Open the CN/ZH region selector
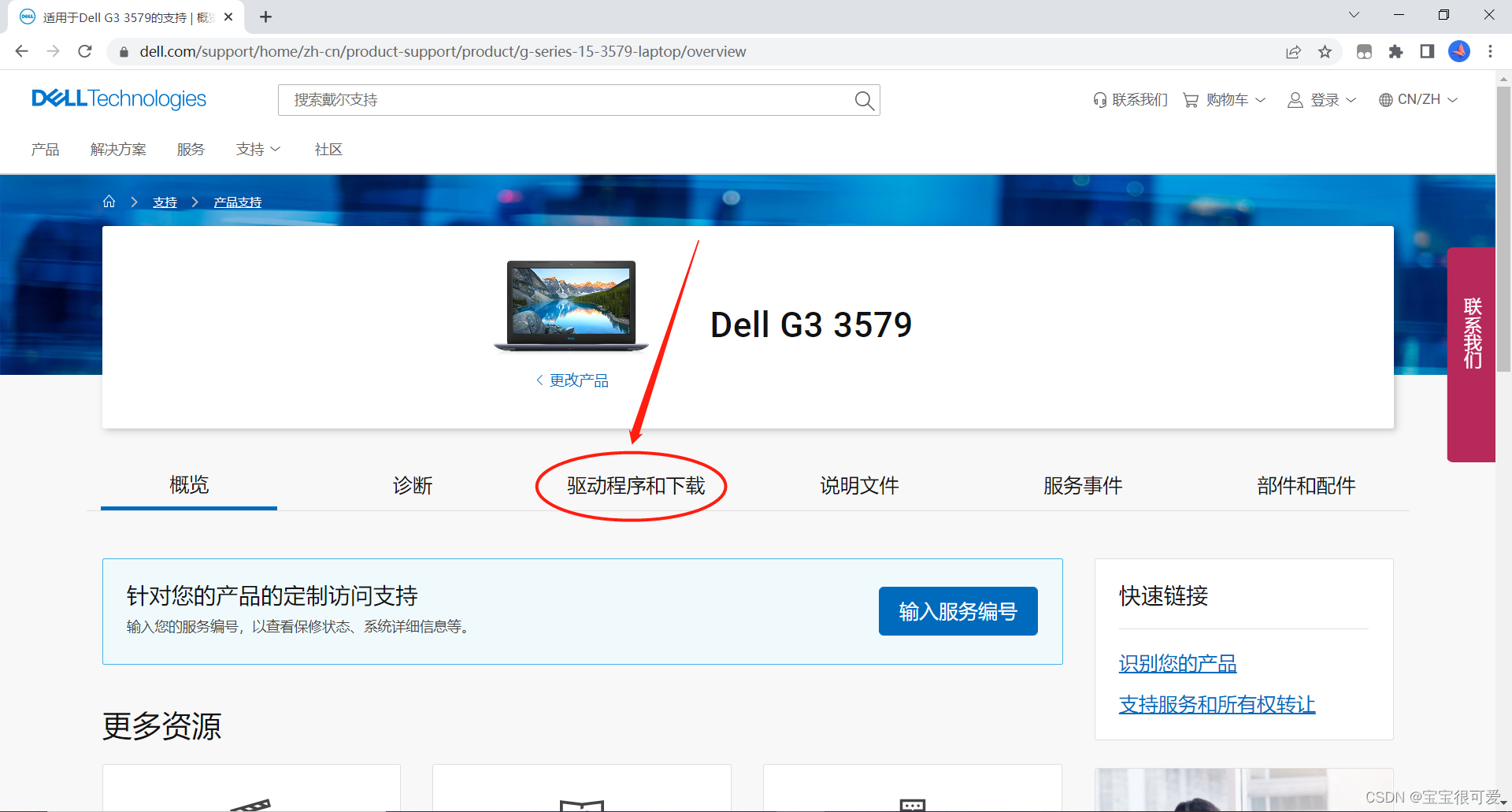Screen dimensions: 1512x812 1418,100
